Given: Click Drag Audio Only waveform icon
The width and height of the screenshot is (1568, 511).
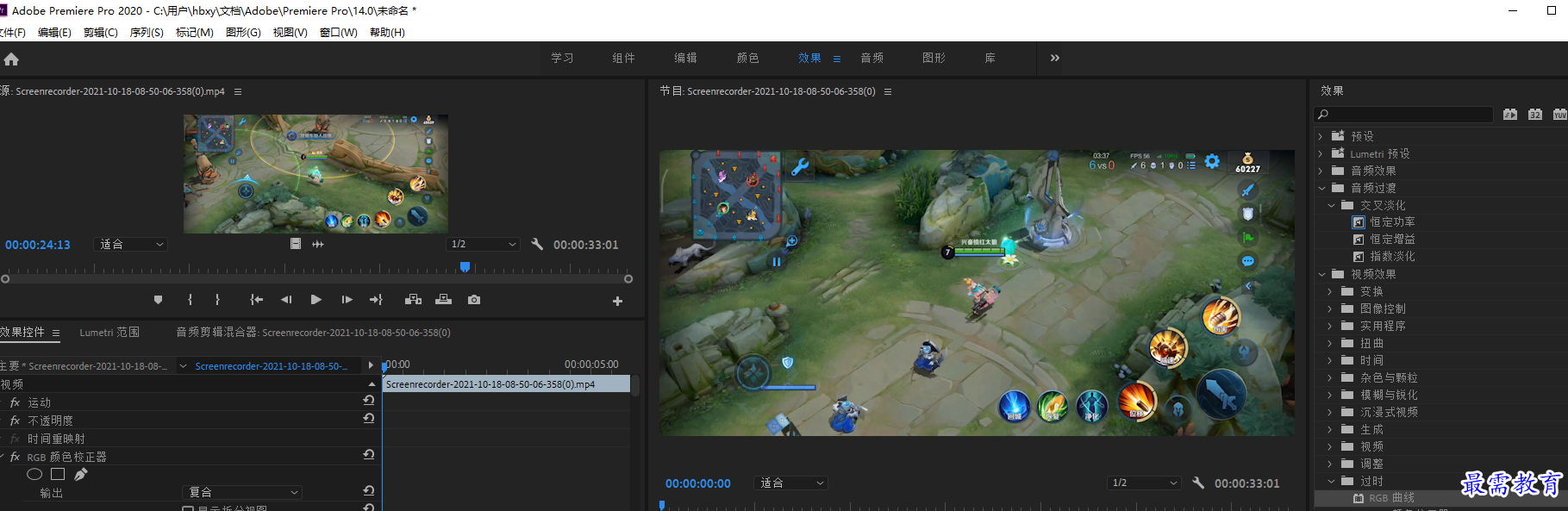Looking at the screenshot, I should pyautogui.click(x=318, y=244).
